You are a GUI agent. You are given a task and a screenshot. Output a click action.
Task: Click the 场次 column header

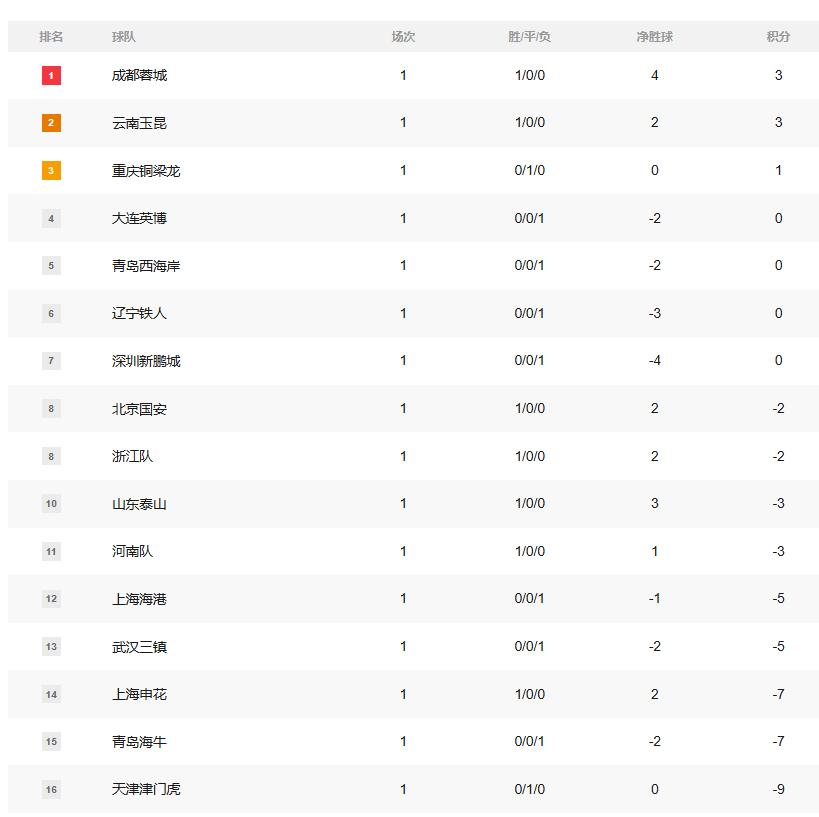(403, 36)
